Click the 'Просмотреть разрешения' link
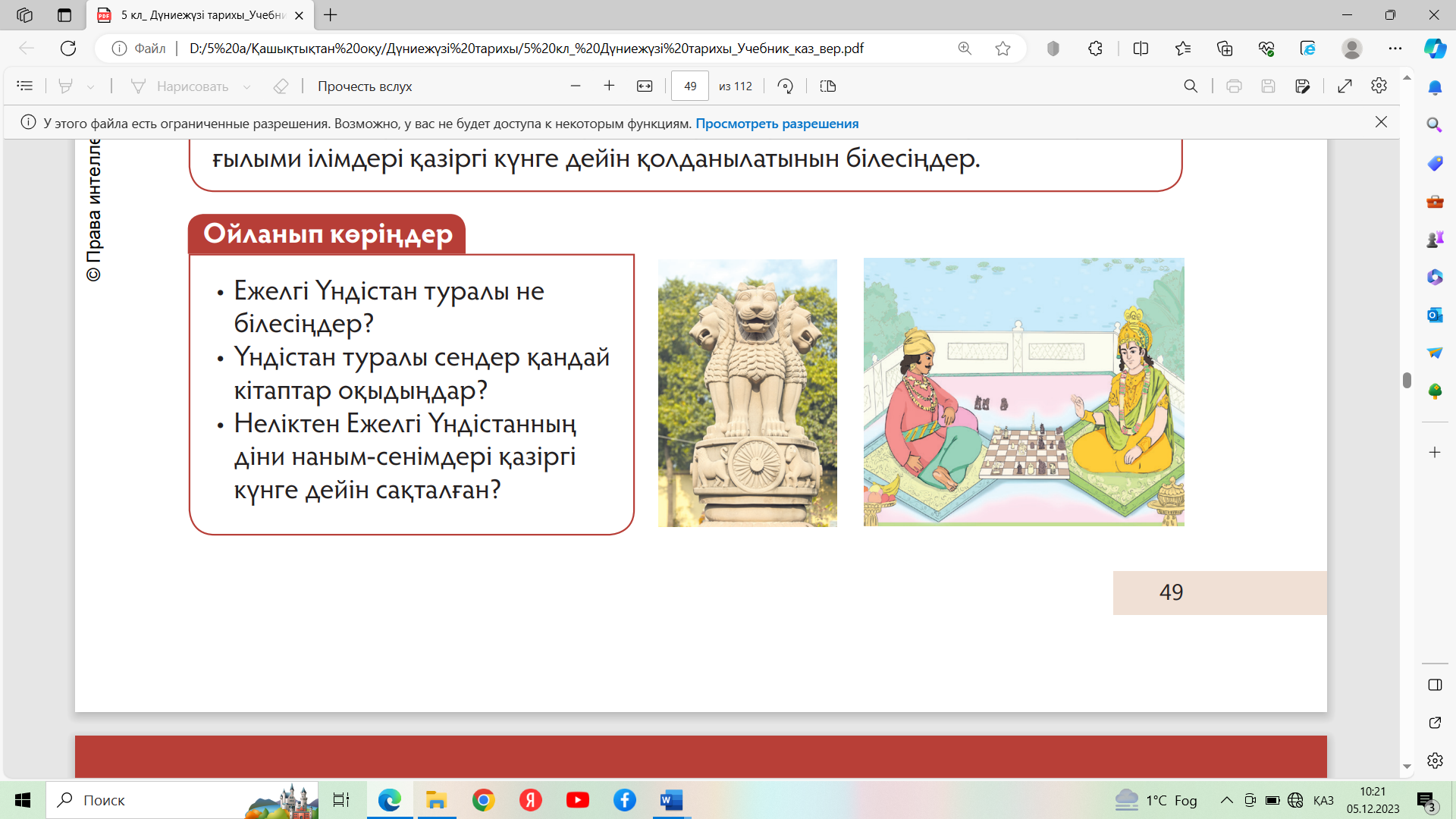Screen dimensions: 1456x819 coord(777,124)
